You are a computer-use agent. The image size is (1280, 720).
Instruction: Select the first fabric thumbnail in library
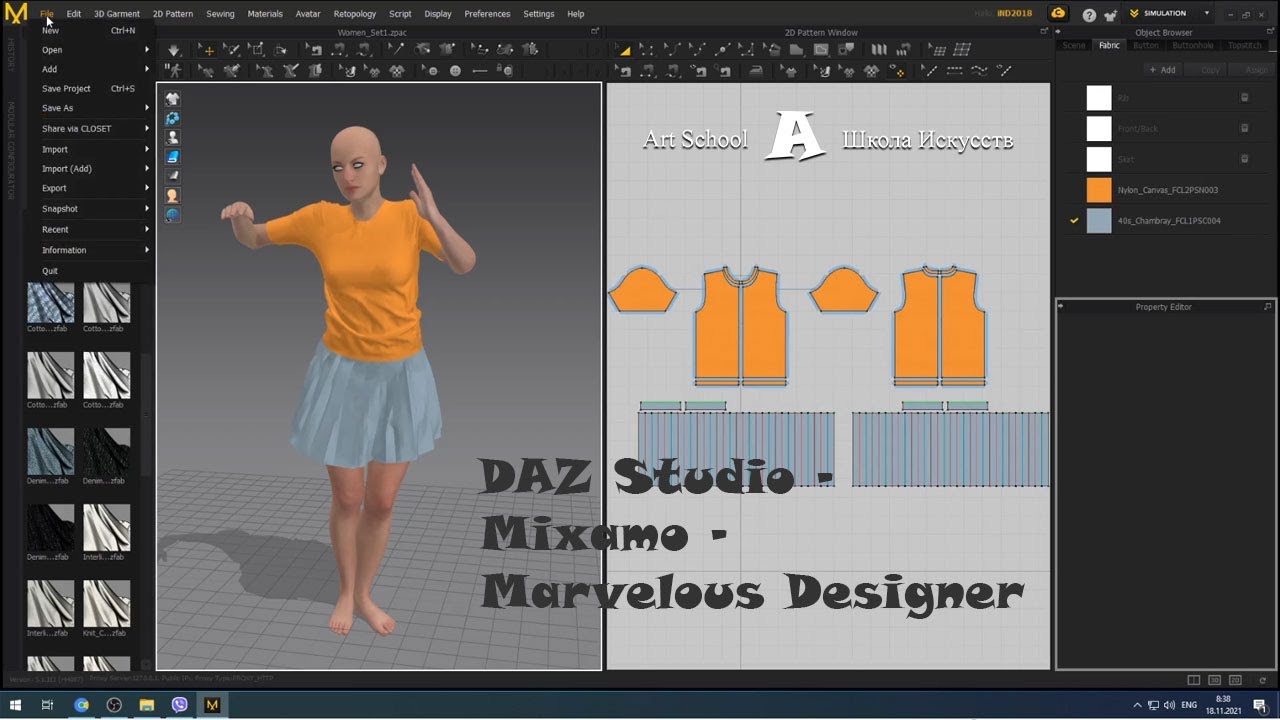[x=50, y=302]
